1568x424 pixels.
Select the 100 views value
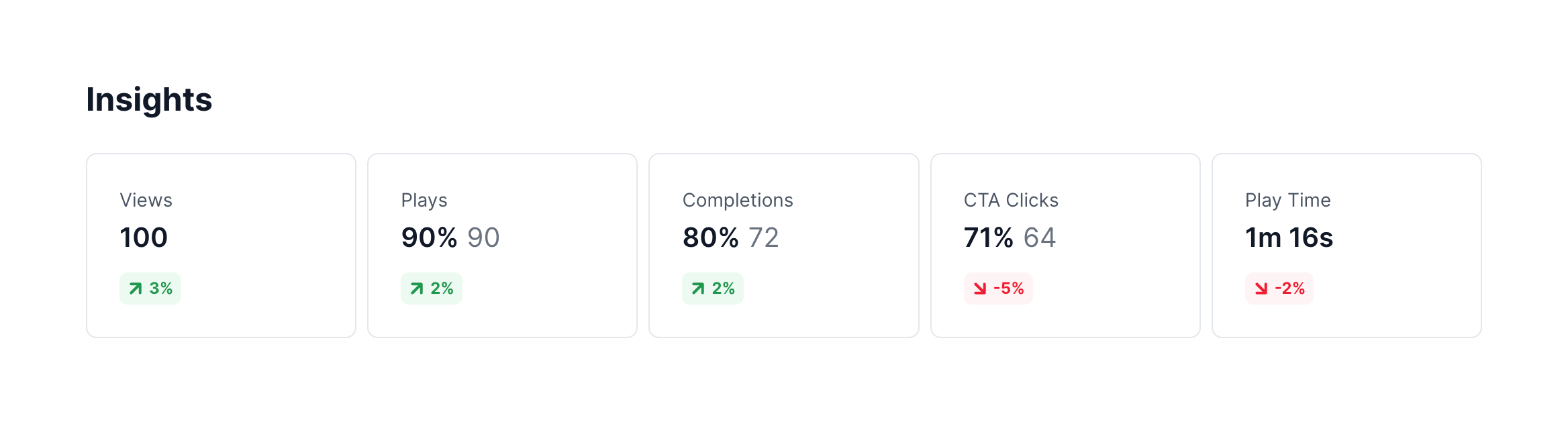point(144,237)
